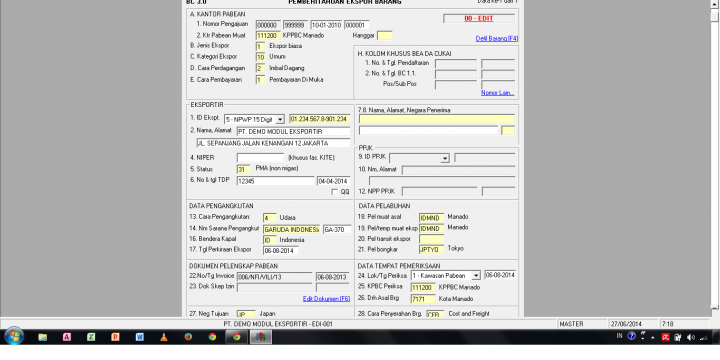Image resolution: width=720 pixels, height=360 pixels.
Task: Click the Edit Dokumen [F6] link
Action: click(326, 299)
